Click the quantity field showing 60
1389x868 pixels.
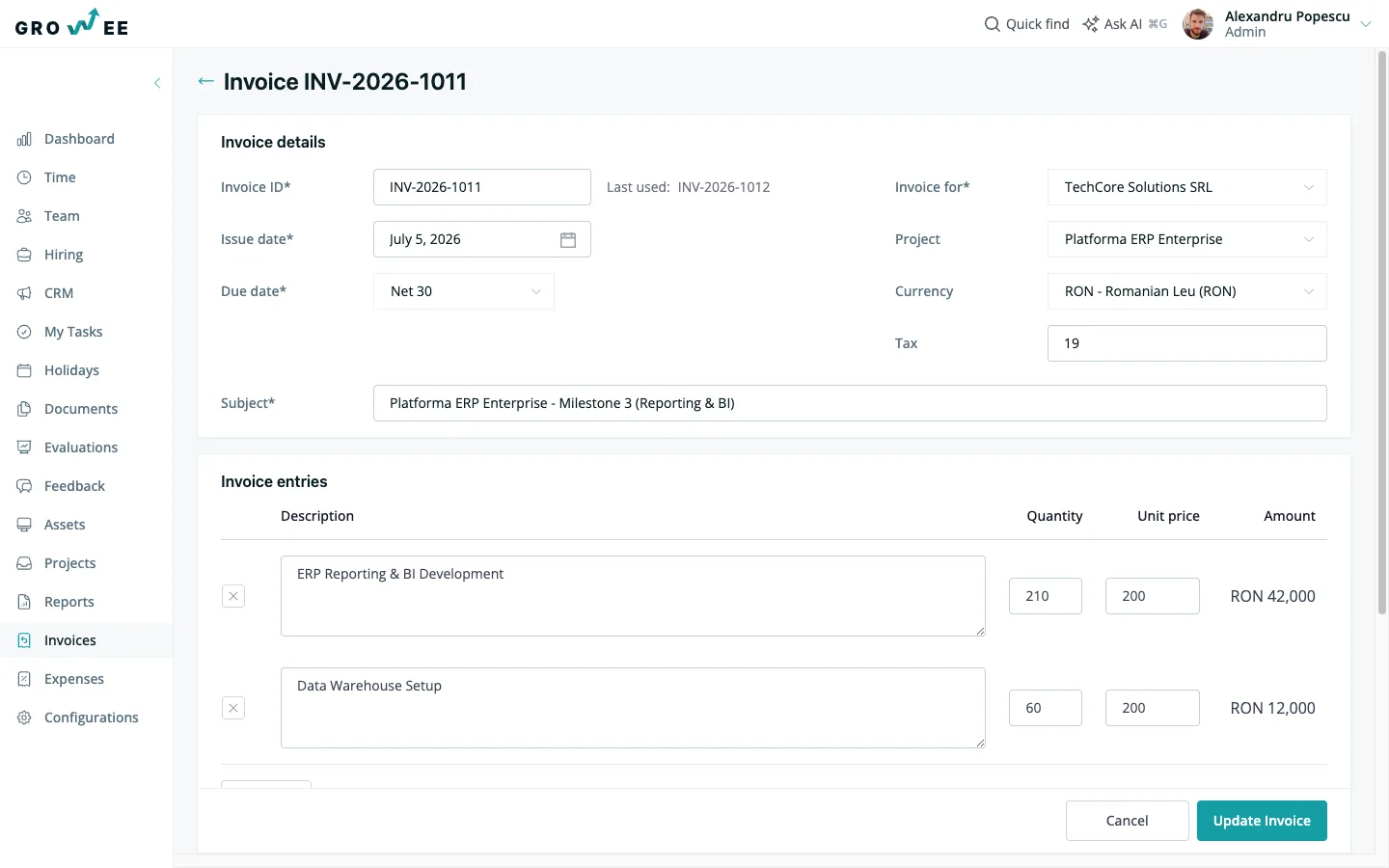[1046, 708]
